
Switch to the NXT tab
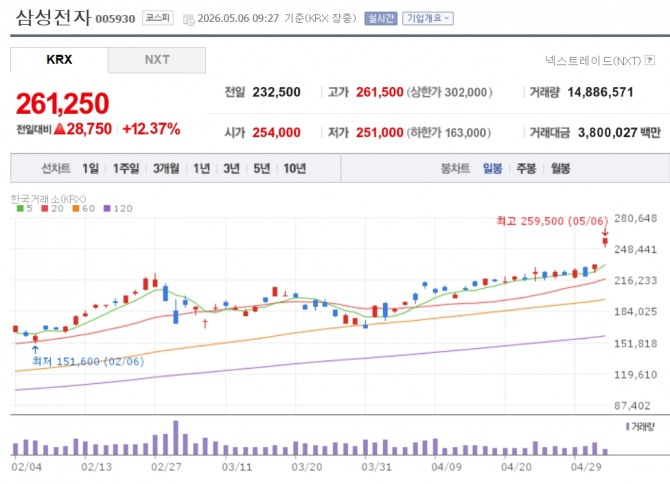click(157, 60)
